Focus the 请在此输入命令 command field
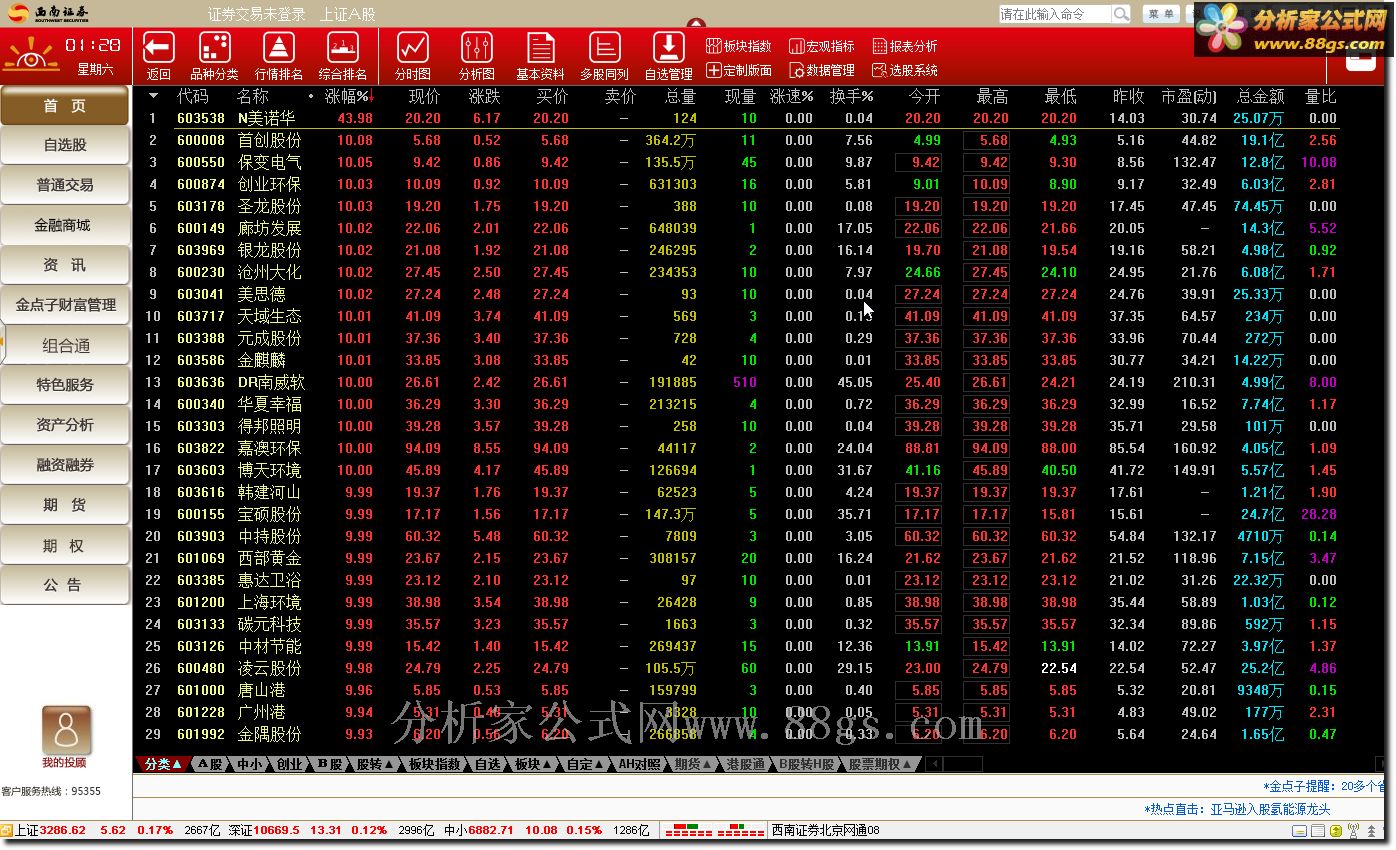Screen dimensions: 1396x850 click(1054, 14)
